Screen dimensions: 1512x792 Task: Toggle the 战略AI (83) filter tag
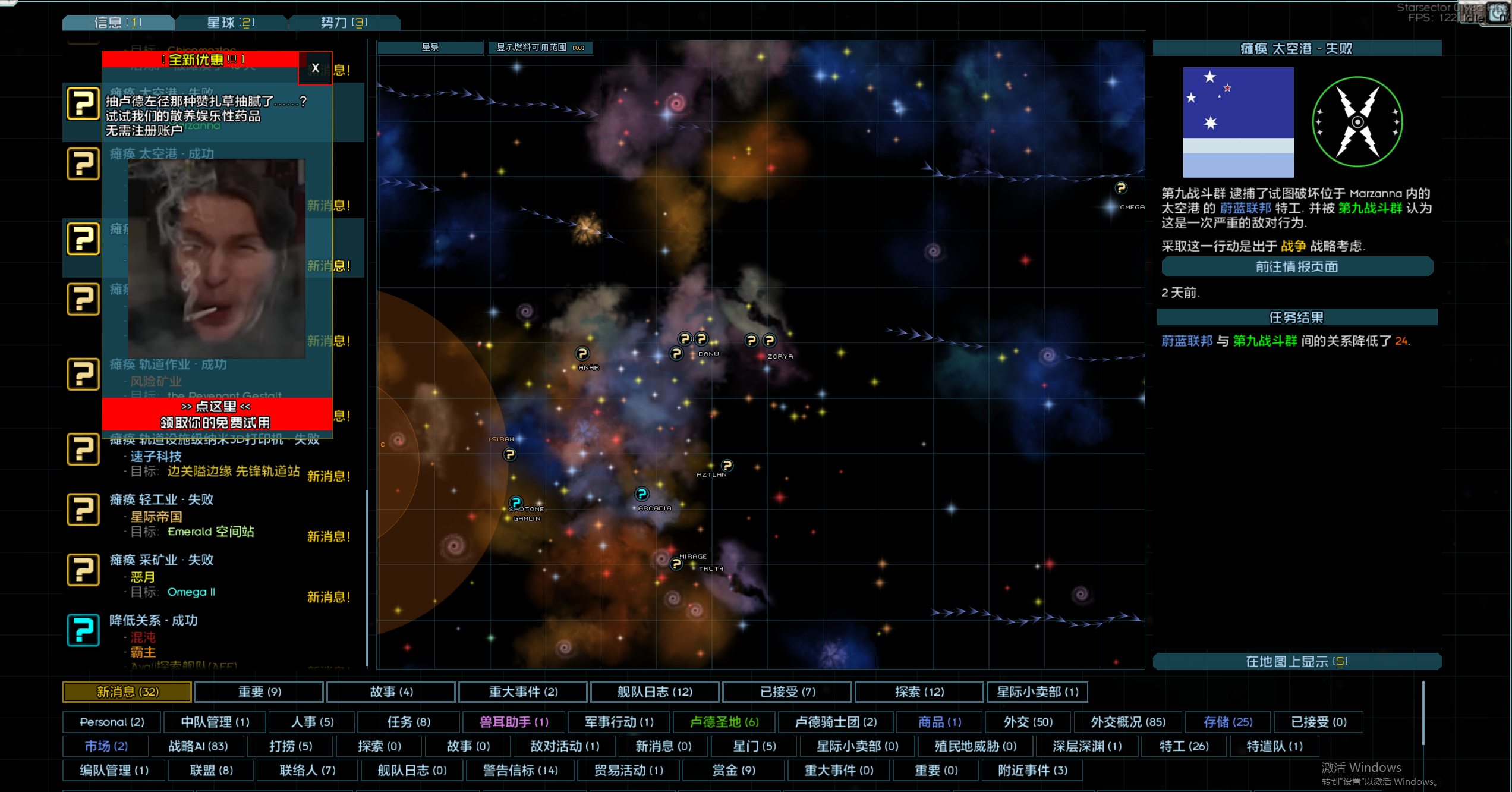click(197, 746)
